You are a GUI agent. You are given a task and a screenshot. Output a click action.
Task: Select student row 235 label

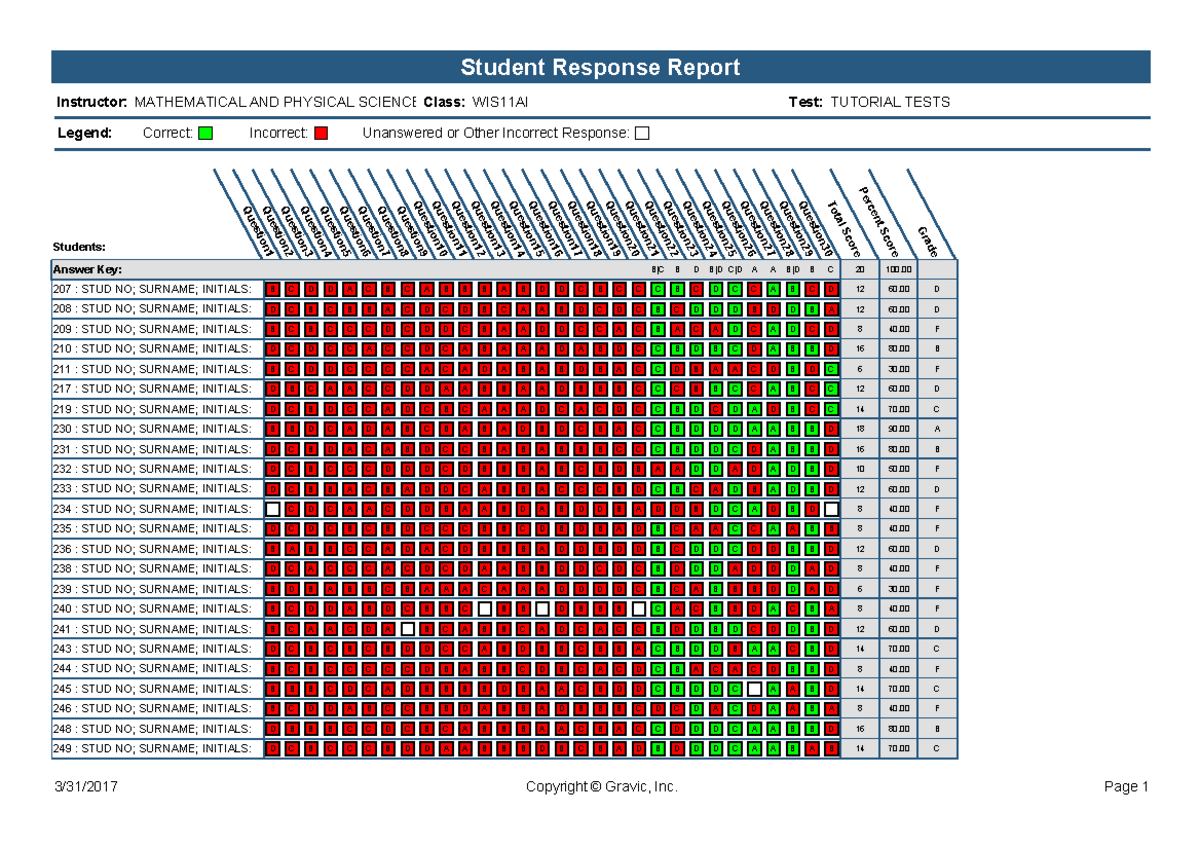152,529
